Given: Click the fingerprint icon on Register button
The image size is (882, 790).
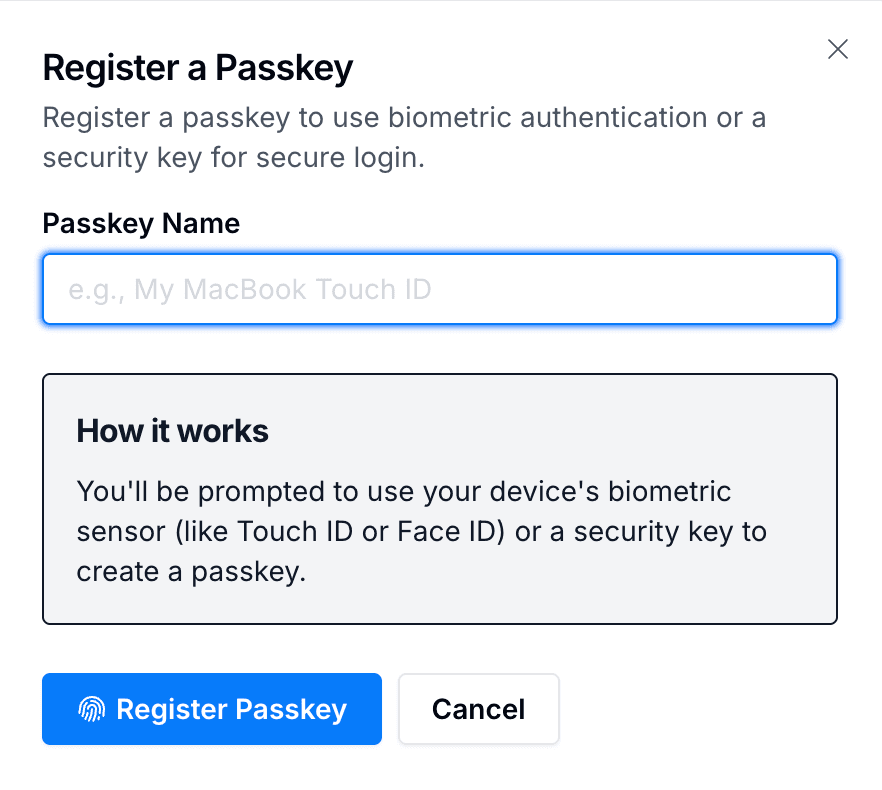Looking at the screenshot, I should pyautogui.click(x=91, y=710).
